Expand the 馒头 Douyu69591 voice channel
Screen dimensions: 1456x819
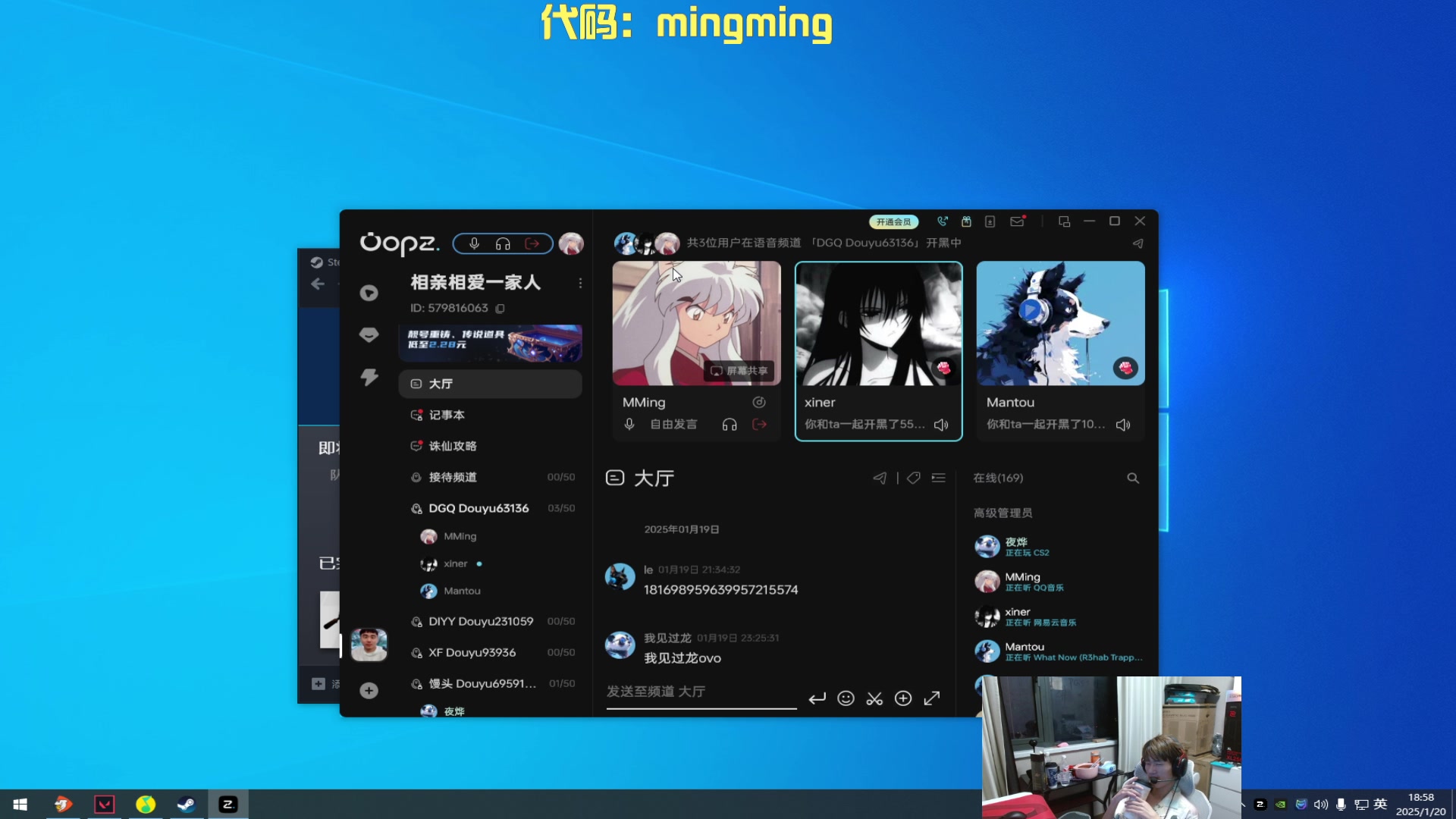pyautogui.click(x=491, y=683)
